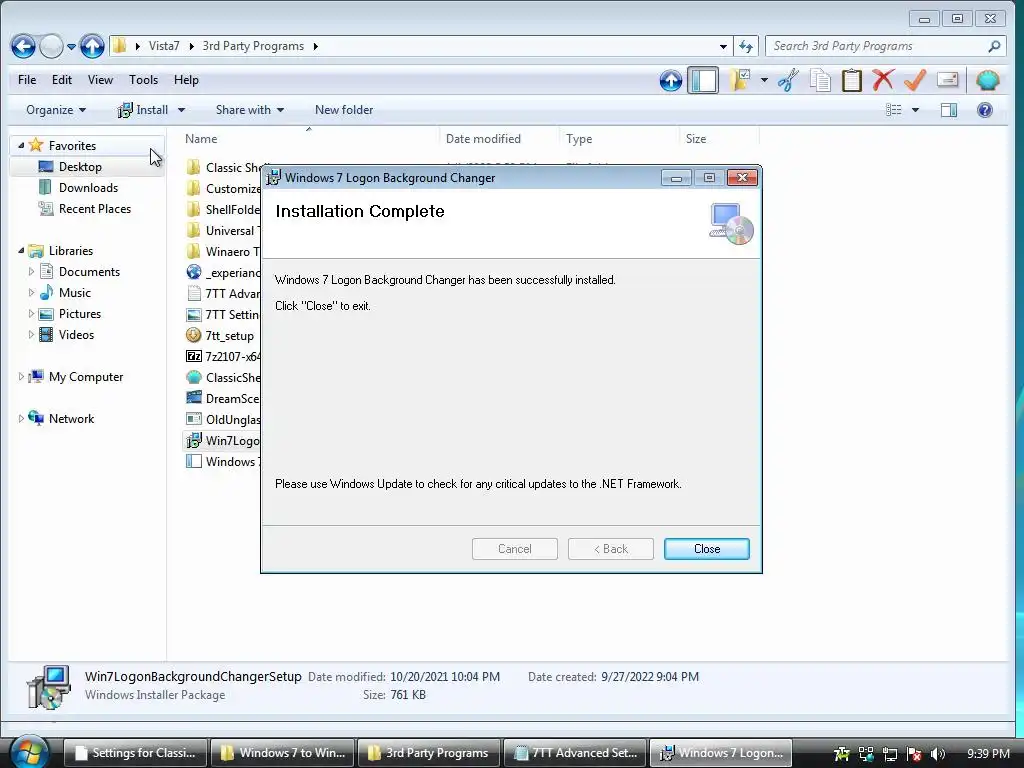Open the Tools menu
This screenshot has height=768, width=1024.
tap(143, 80)
